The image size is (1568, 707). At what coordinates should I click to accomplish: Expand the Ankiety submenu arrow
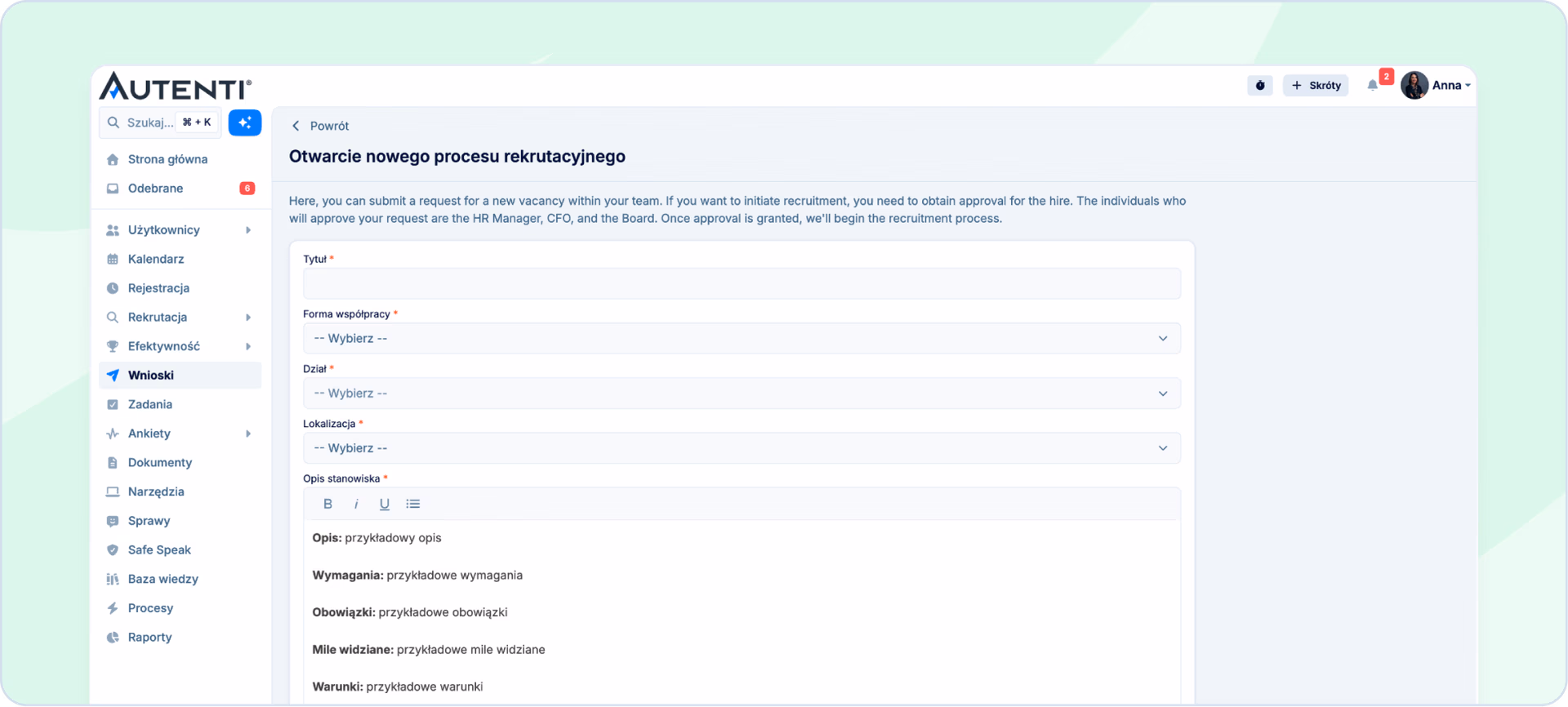[x=248, y=434]
